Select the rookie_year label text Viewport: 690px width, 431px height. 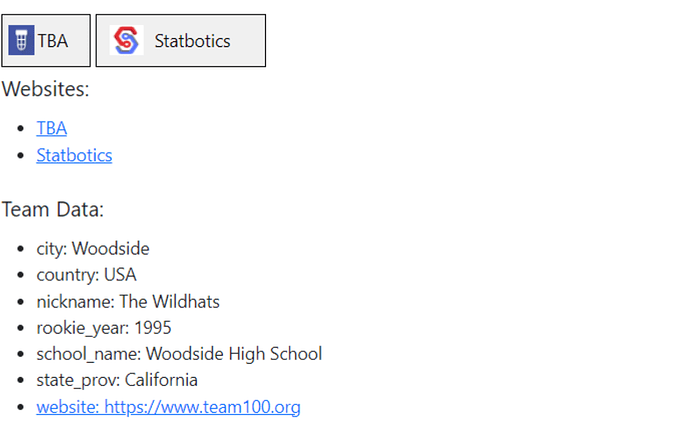83,328
